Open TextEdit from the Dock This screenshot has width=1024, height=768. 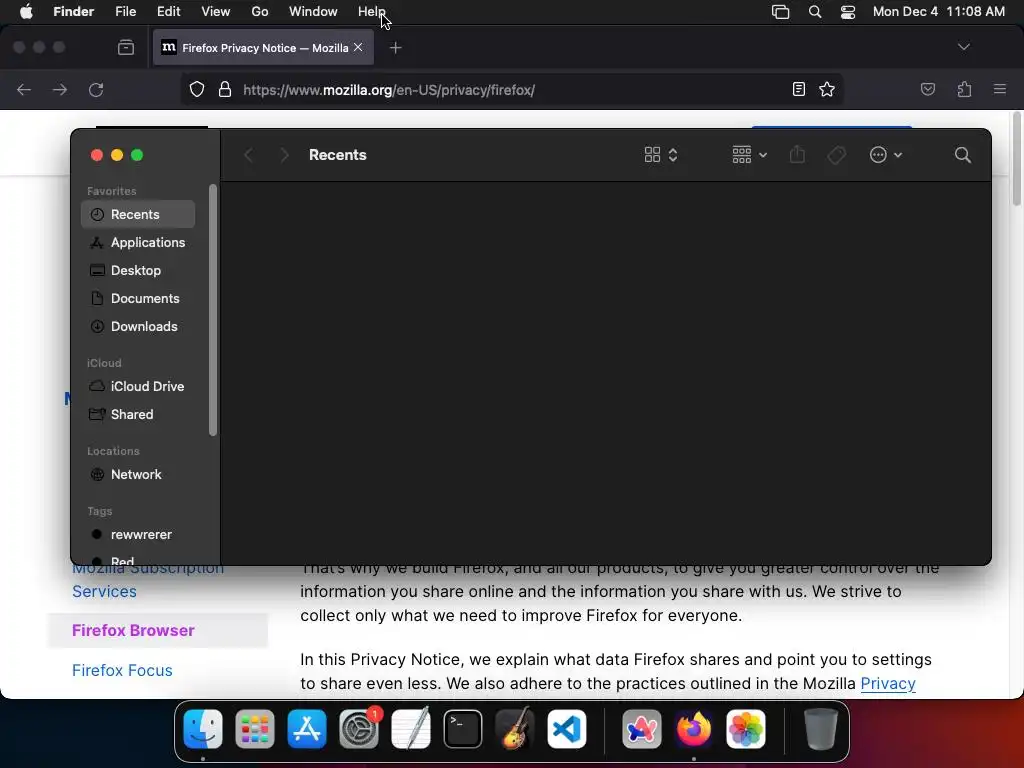[411, 729]
